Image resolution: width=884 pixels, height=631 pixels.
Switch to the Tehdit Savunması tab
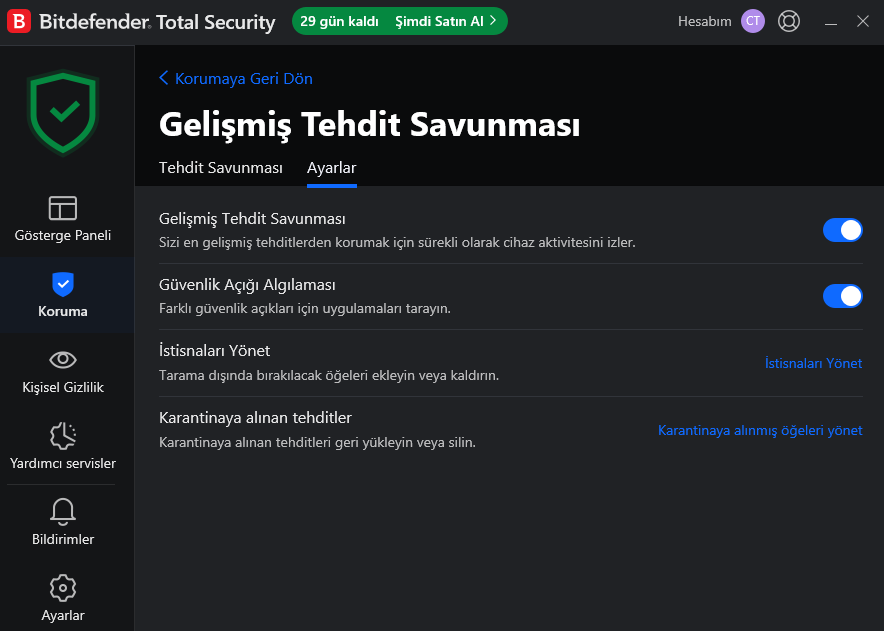220,167
